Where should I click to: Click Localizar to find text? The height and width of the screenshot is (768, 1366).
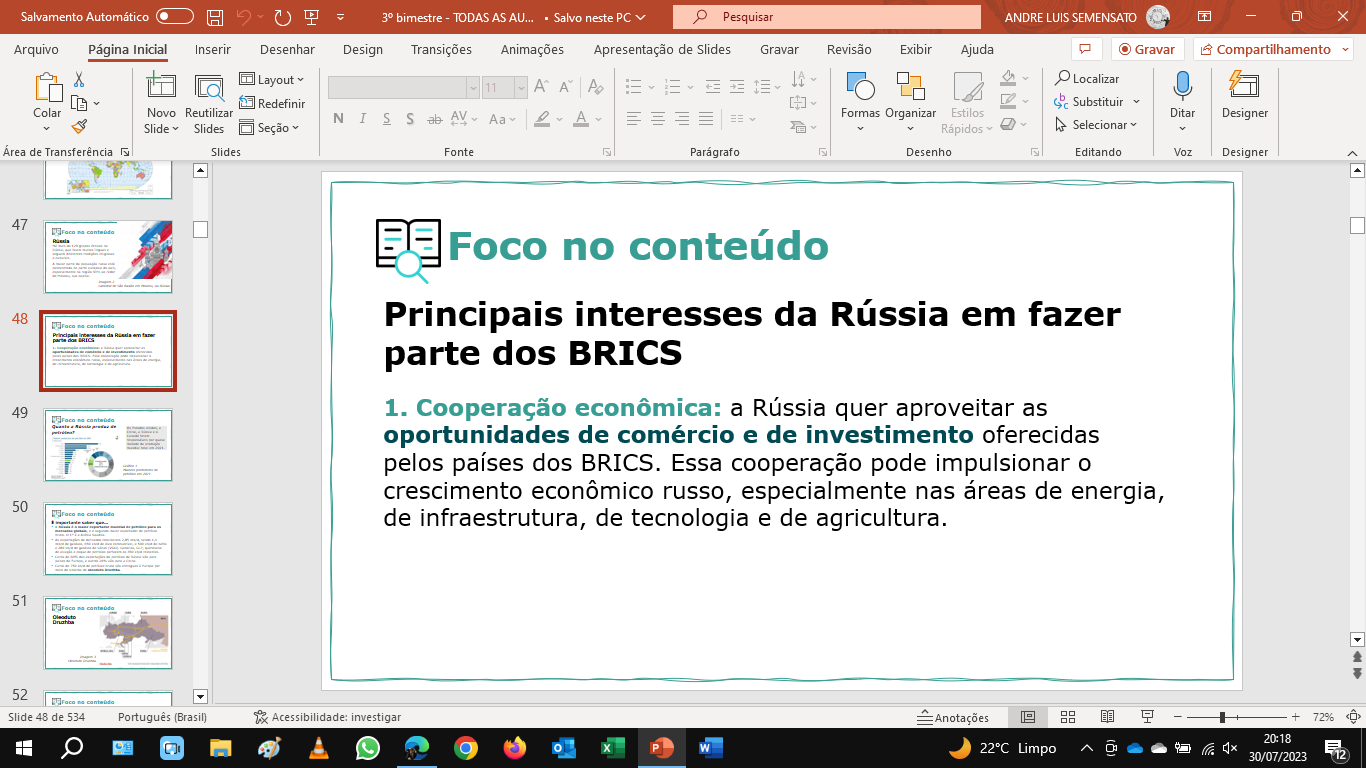(1087, 78)
